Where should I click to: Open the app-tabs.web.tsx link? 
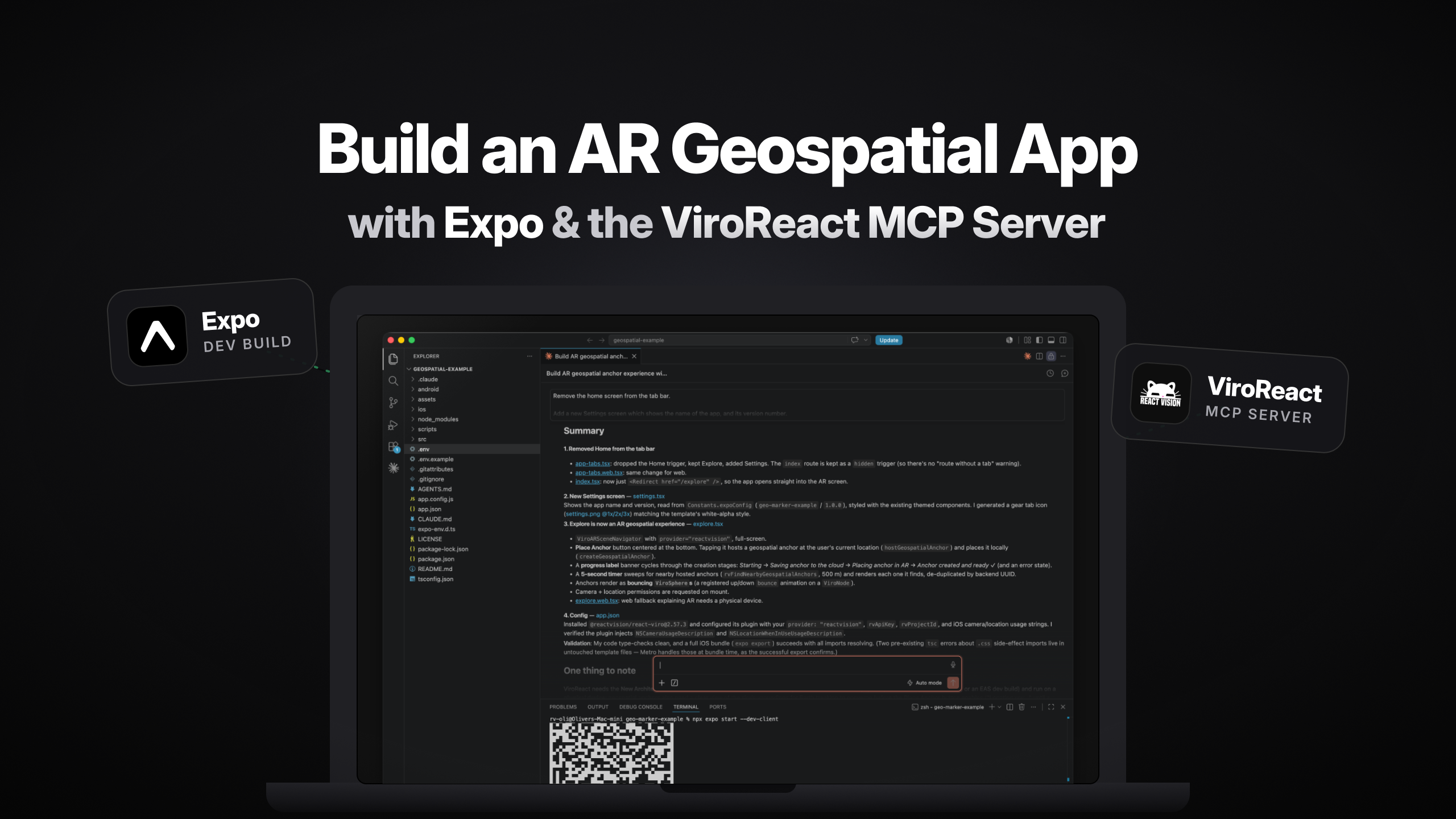[x=599, y=473]
